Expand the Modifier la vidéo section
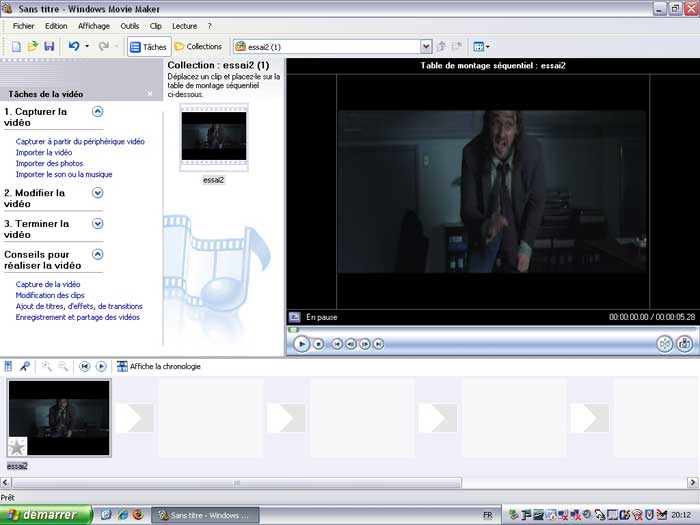This screenshot has width=700, height=525. (97, 193)
